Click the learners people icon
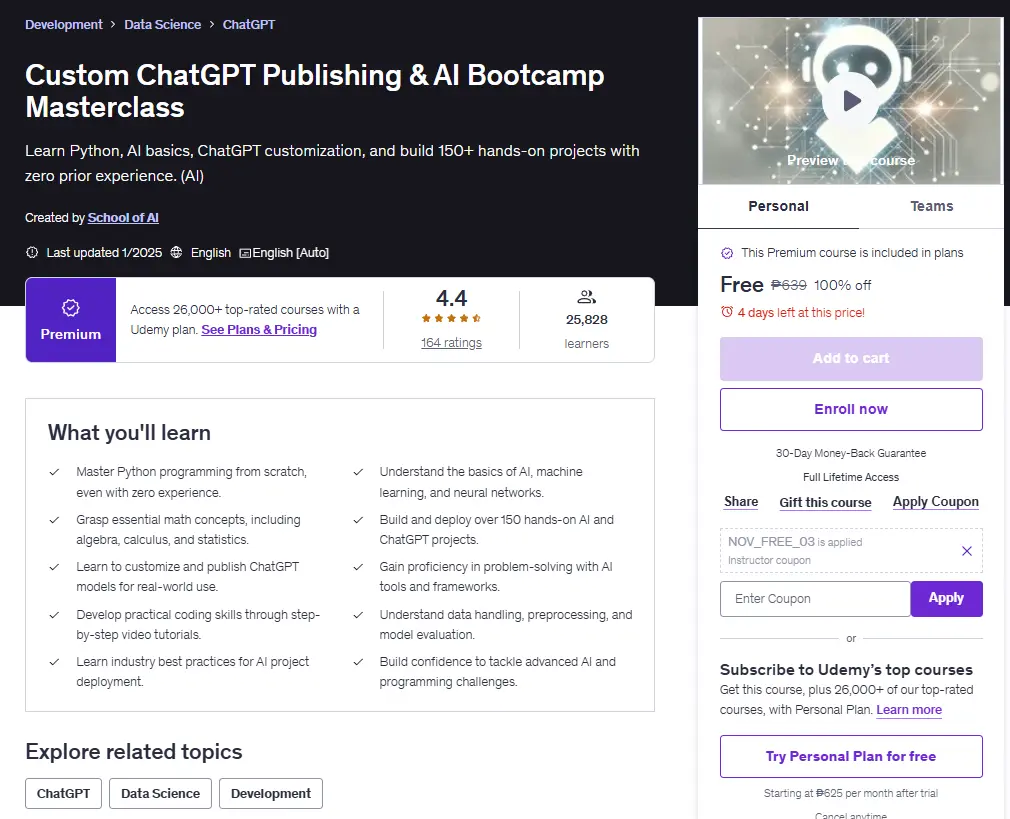The width and height of the screenshot is (1010, 819). point(586,297)
